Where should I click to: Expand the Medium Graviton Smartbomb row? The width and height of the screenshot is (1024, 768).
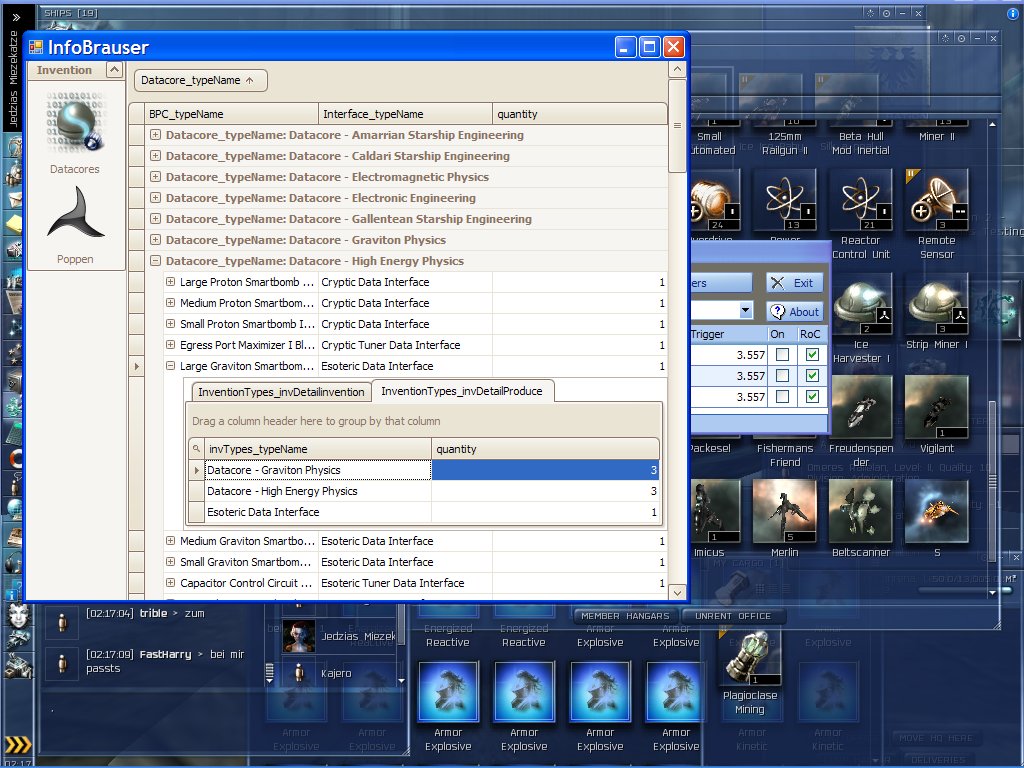click(x=170, y=541)
